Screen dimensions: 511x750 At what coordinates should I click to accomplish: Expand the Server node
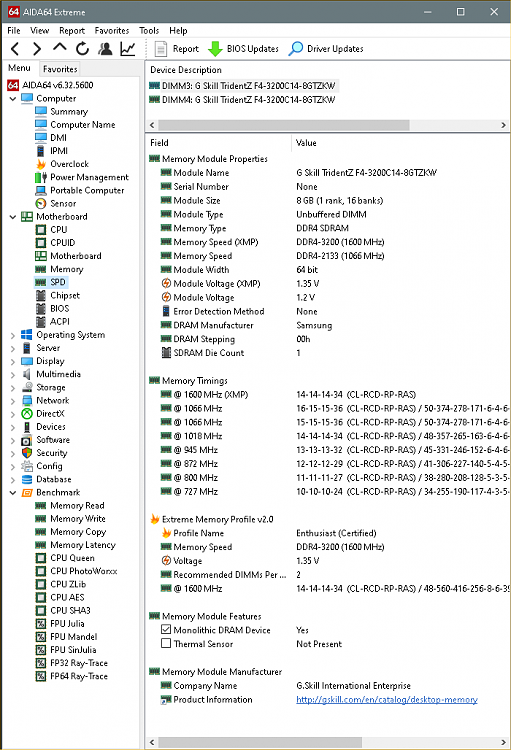pyautogui.click(x=13, y=348)
